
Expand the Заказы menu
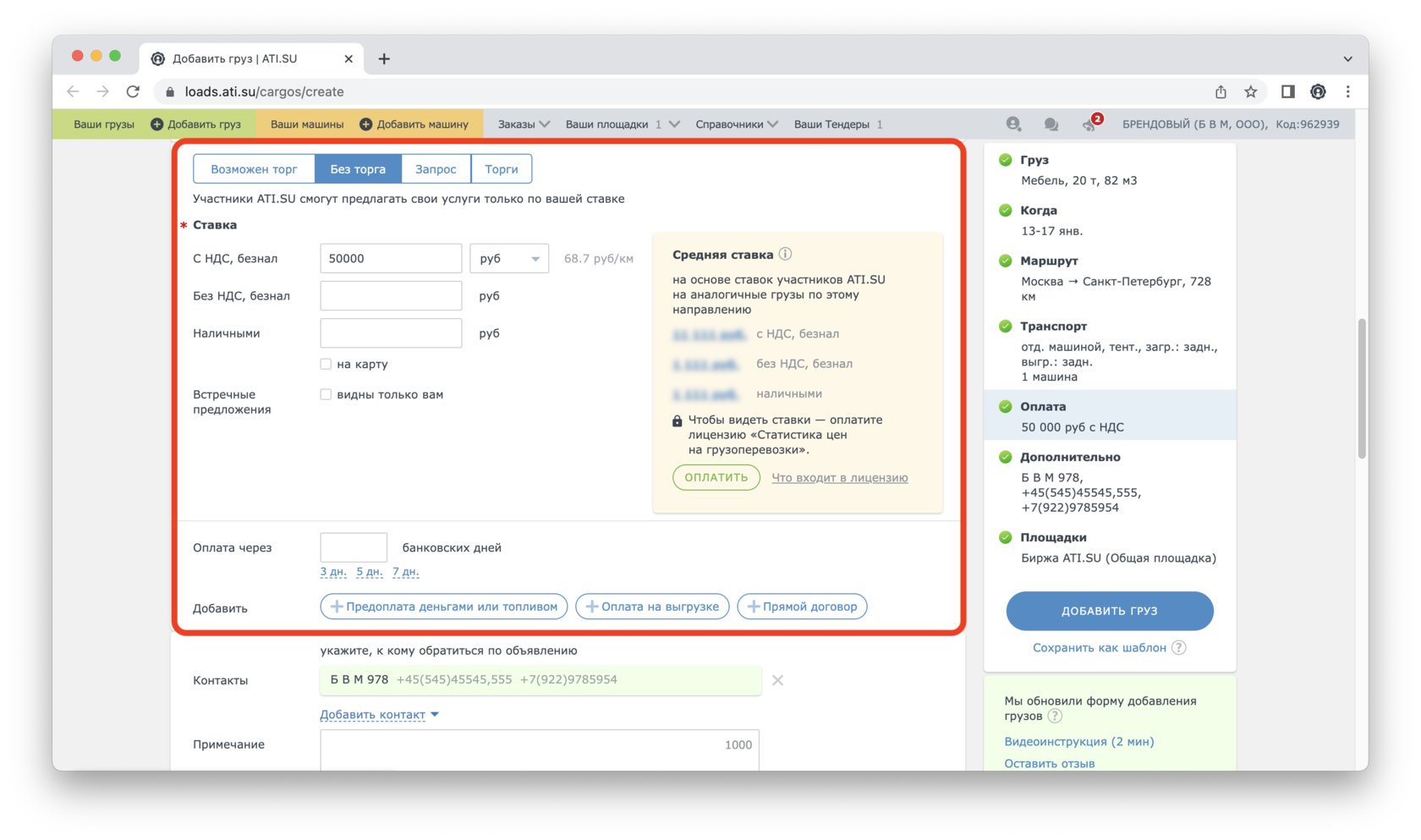tap(524, 124)
